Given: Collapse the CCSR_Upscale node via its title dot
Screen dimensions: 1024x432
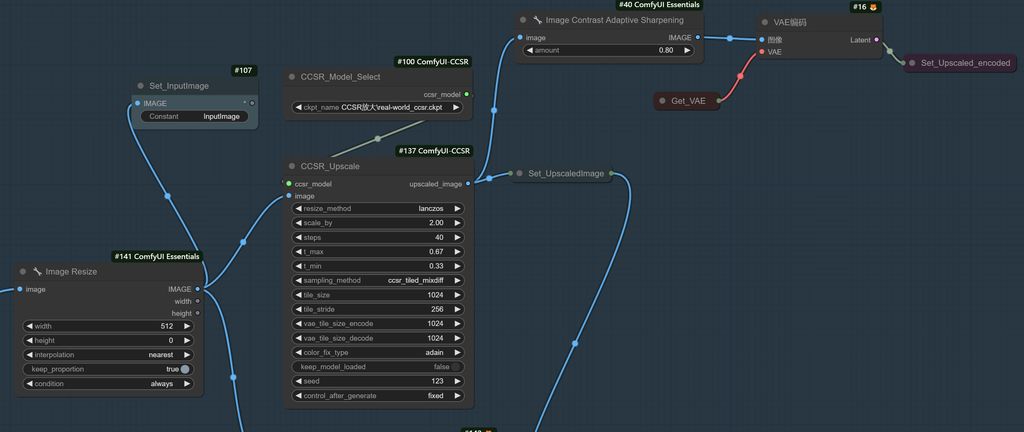Looking at the screenshot, I should [291, 166].
